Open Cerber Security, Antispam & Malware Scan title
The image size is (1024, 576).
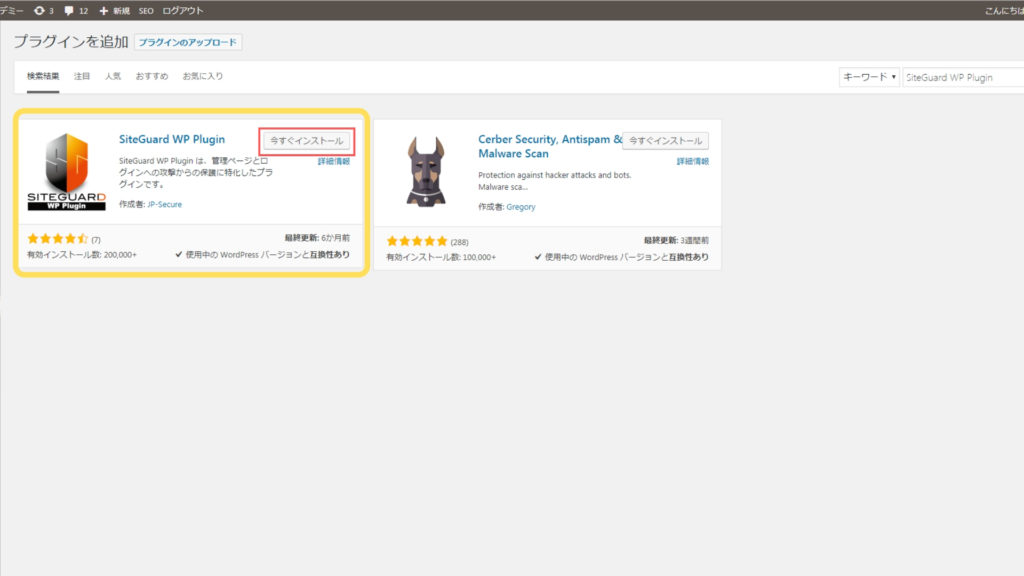[550, 146]
